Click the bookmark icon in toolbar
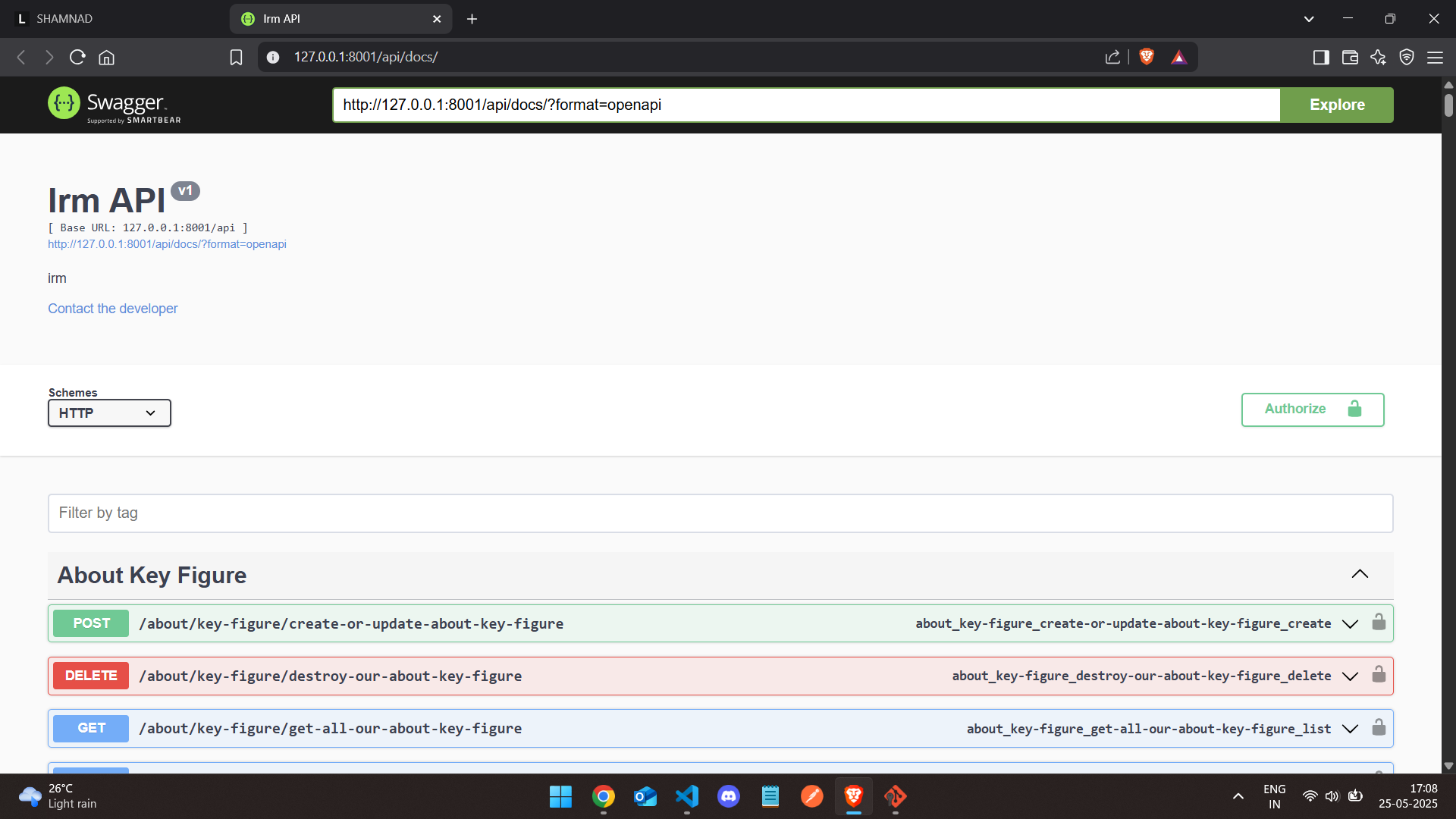The image size is (1456, 819). coord(236,57)
